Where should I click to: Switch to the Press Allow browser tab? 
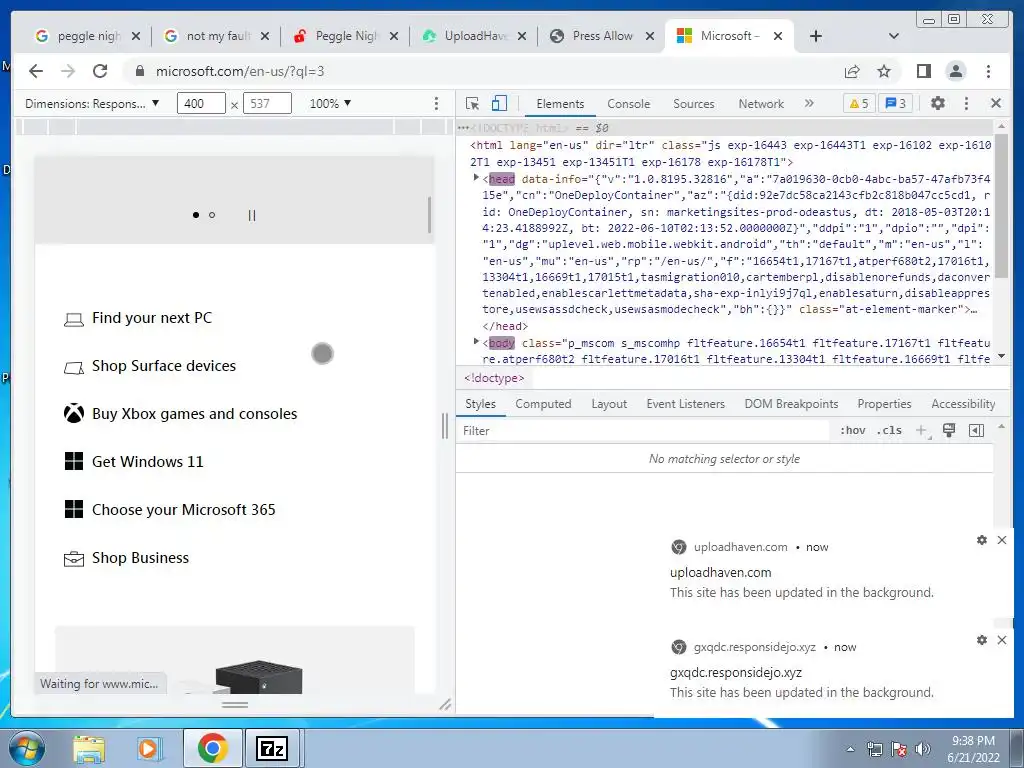click(x=601, y=36)
